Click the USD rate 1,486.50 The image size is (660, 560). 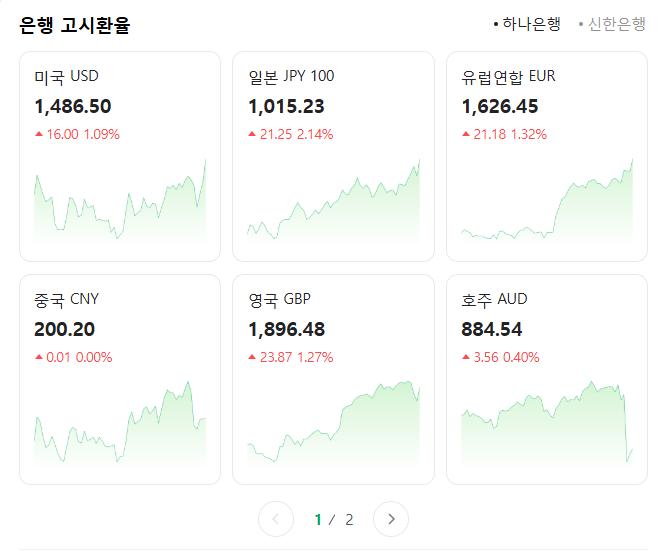coord(73,106)
